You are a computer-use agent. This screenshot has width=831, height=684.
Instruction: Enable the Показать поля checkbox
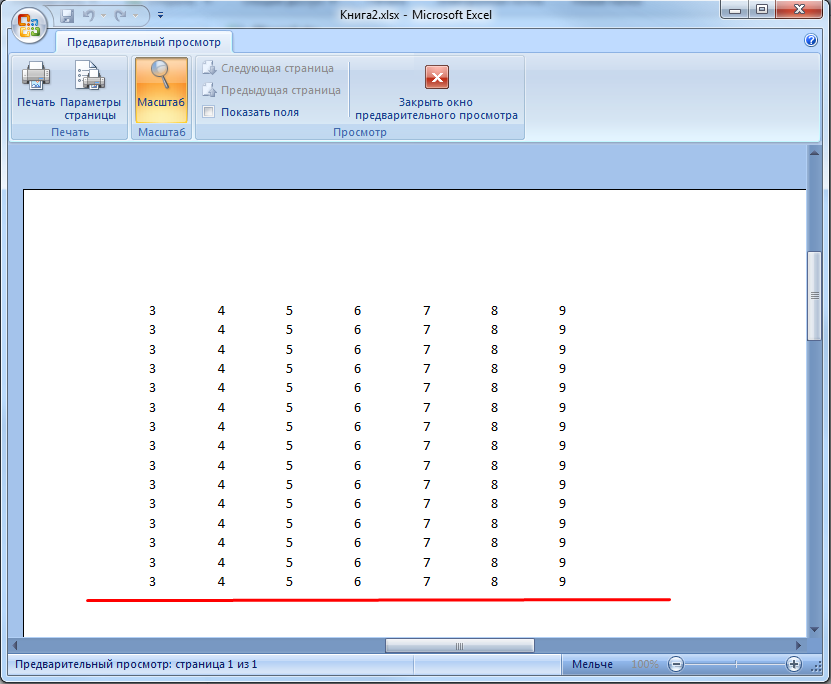pos(208,112)
